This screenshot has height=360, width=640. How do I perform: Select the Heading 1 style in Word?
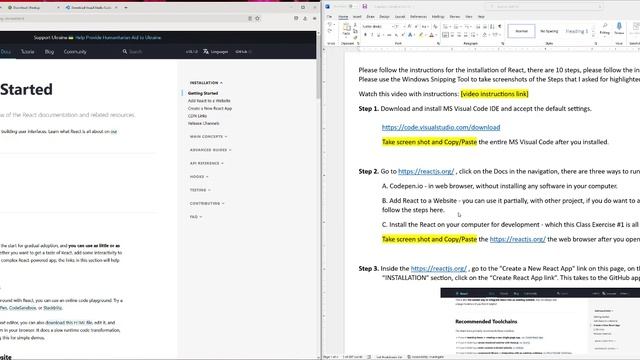coord(576,31)
